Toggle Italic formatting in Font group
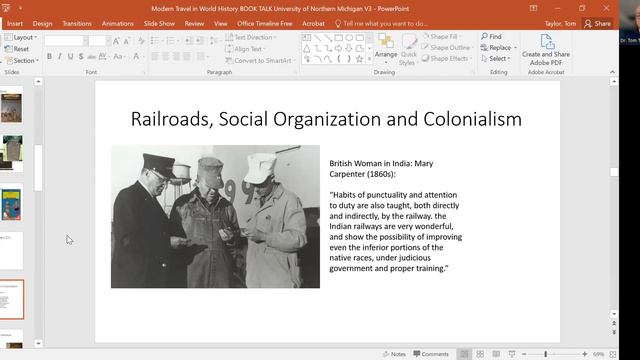Image resolution: width=640 pixels, height=360 pixels. (60, 56)
